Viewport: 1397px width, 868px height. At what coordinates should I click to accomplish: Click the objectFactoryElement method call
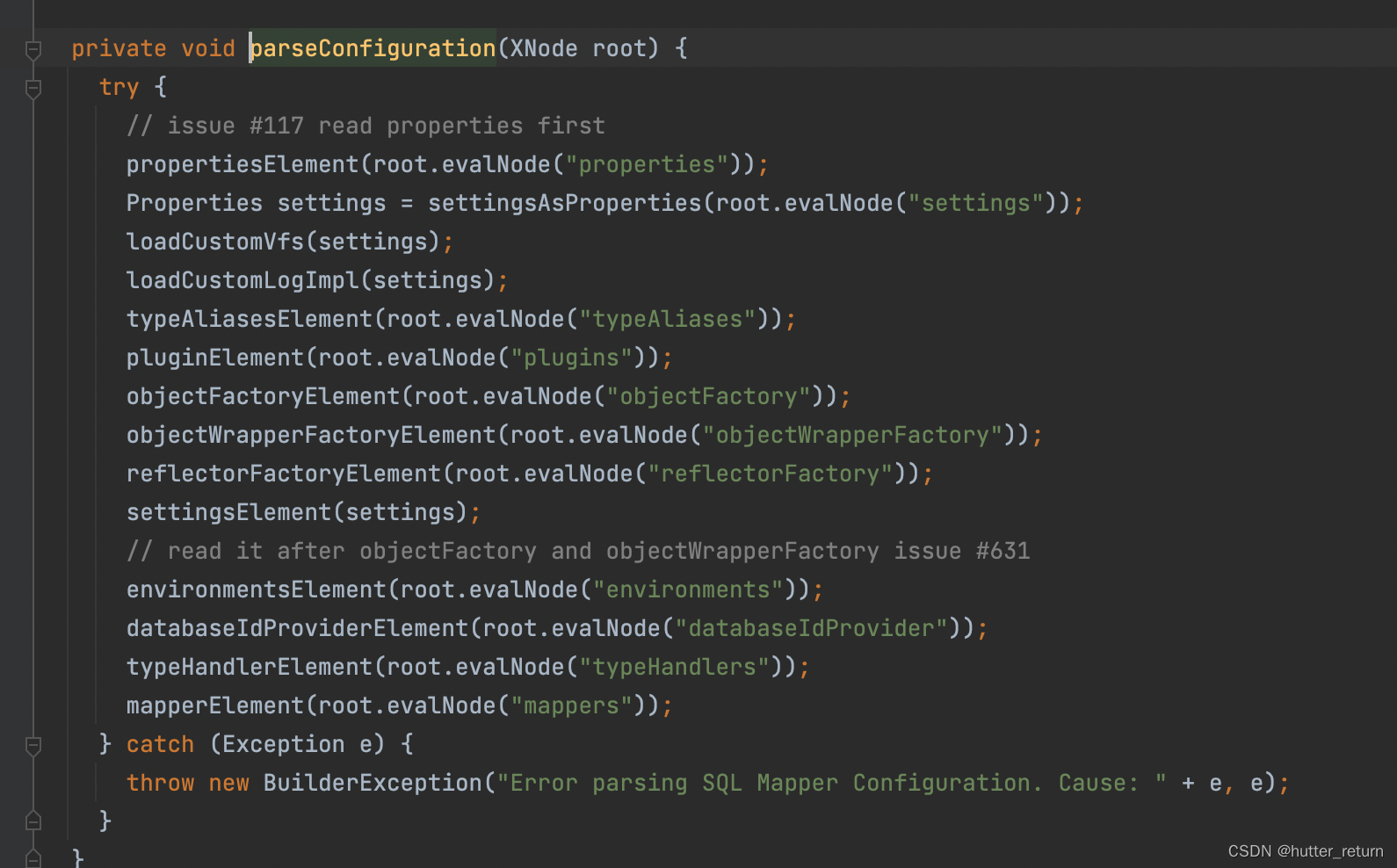(x=264, y=396)
